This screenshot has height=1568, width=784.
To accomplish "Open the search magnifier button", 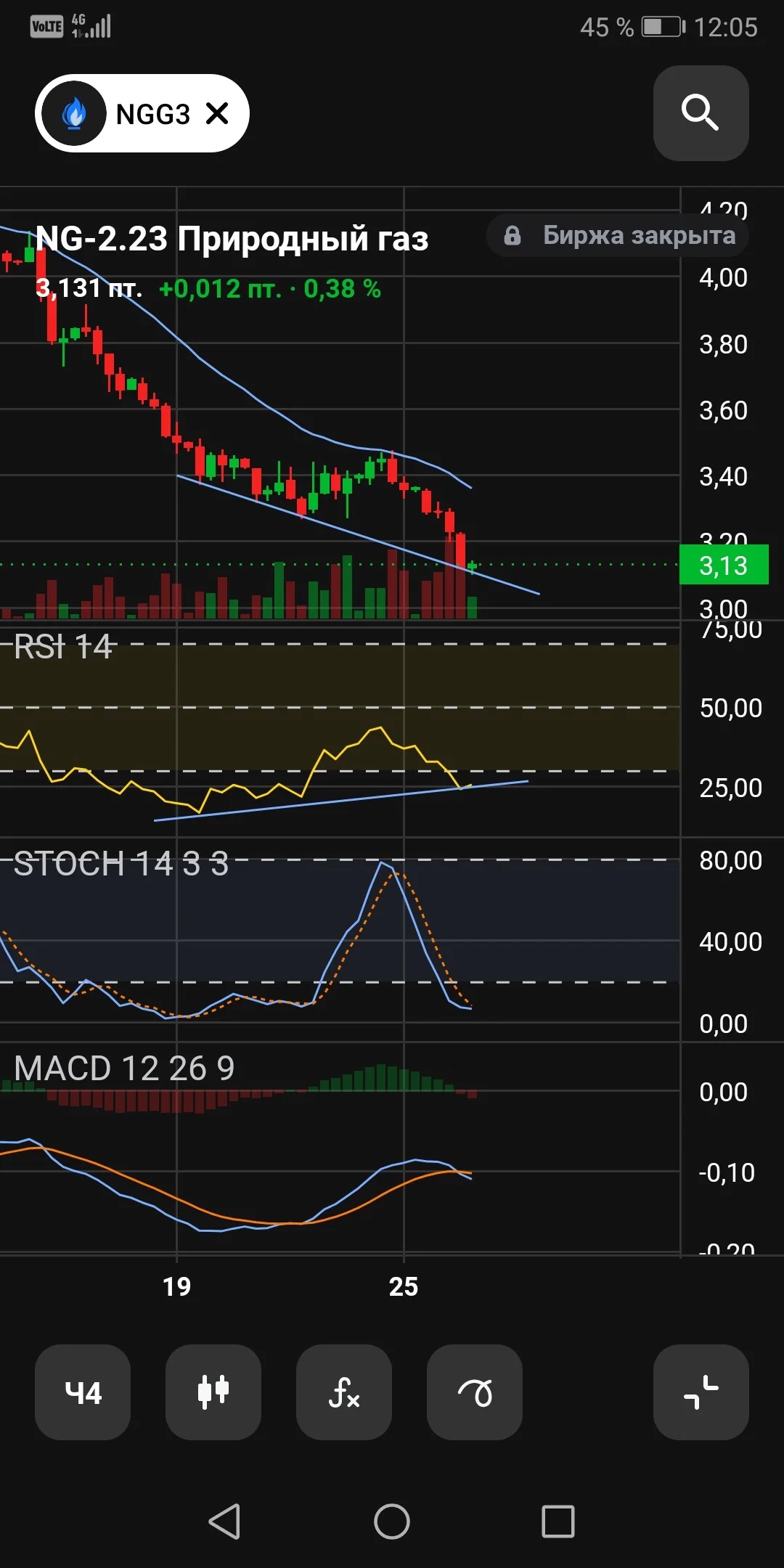I will (x=701, y=113).
